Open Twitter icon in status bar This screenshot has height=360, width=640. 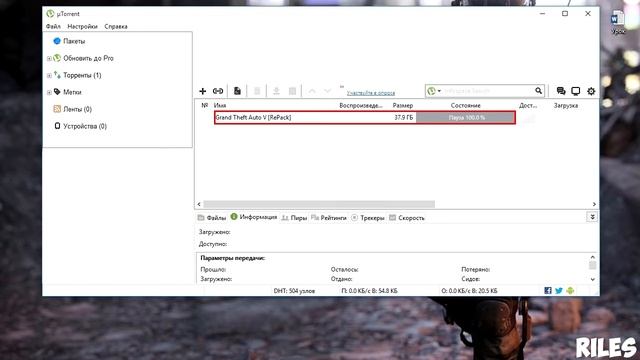[559, 291]
